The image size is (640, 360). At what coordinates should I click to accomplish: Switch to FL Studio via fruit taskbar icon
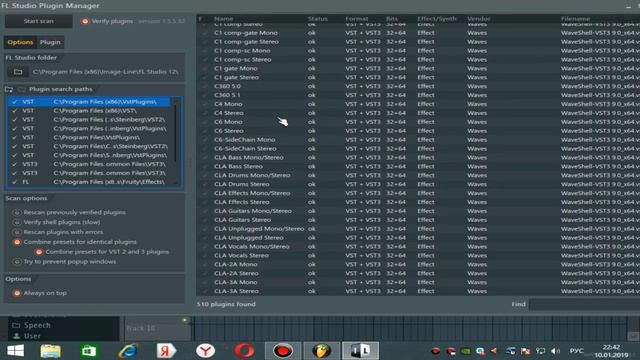tap(321, 351)
